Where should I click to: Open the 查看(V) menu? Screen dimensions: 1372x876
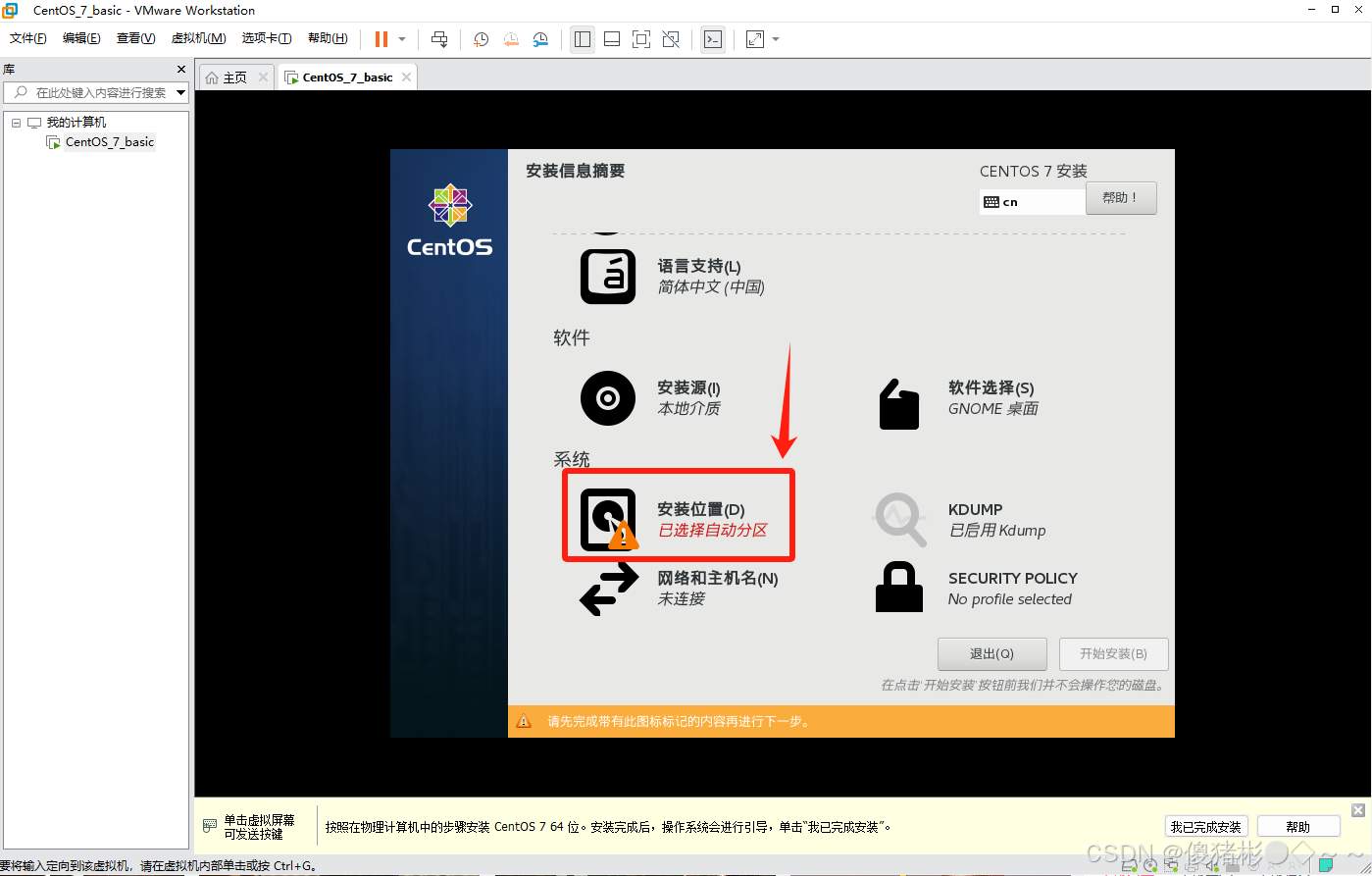pyautogui.click(x=135, y=38)
